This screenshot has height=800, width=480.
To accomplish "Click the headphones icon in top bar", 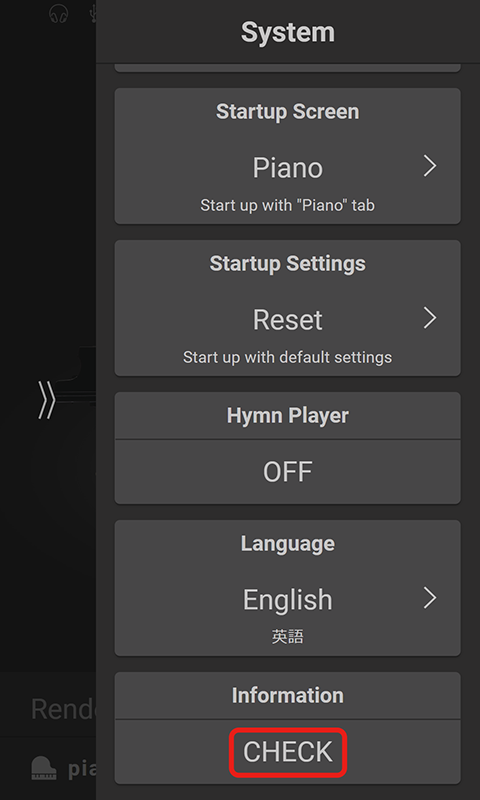I will click(59, 14).
